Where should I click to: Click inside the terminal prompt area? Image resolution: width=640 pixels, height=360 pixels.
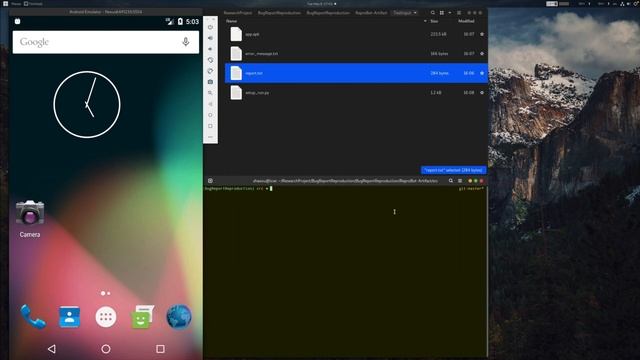point(345,271)
